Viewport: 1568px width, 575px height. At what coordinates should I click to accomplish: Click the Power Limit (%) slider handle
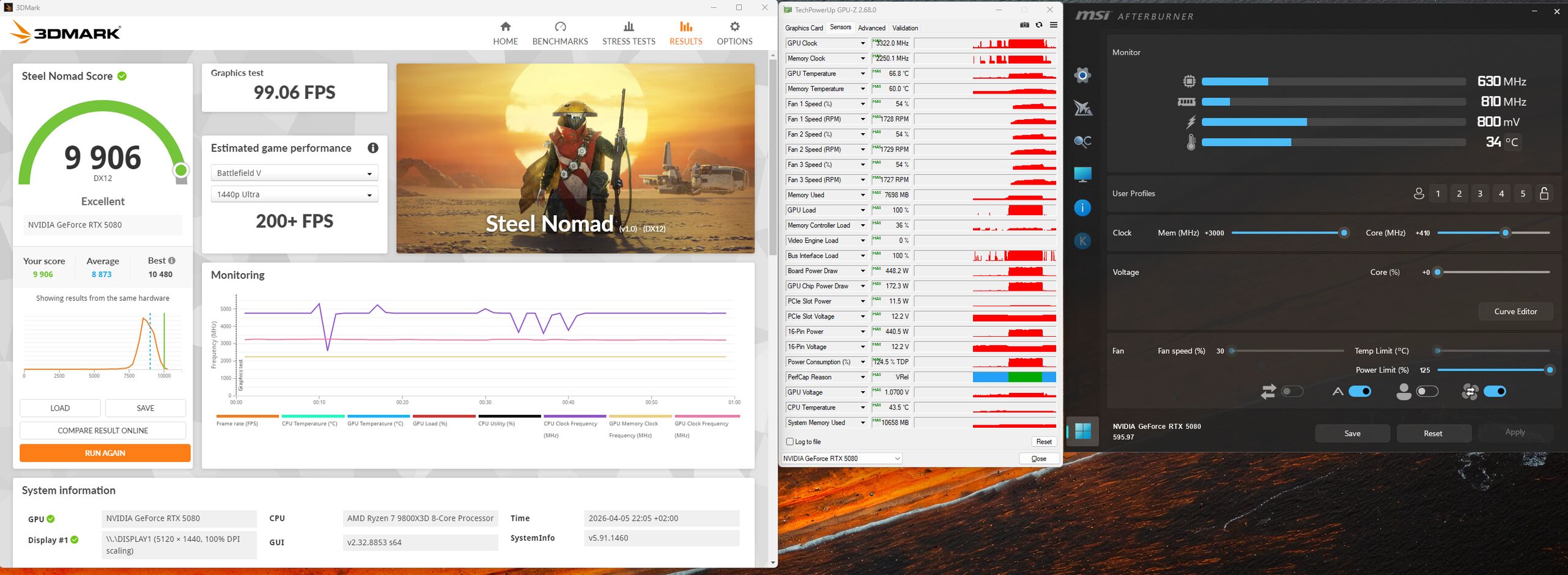(x=1550, y=370)
